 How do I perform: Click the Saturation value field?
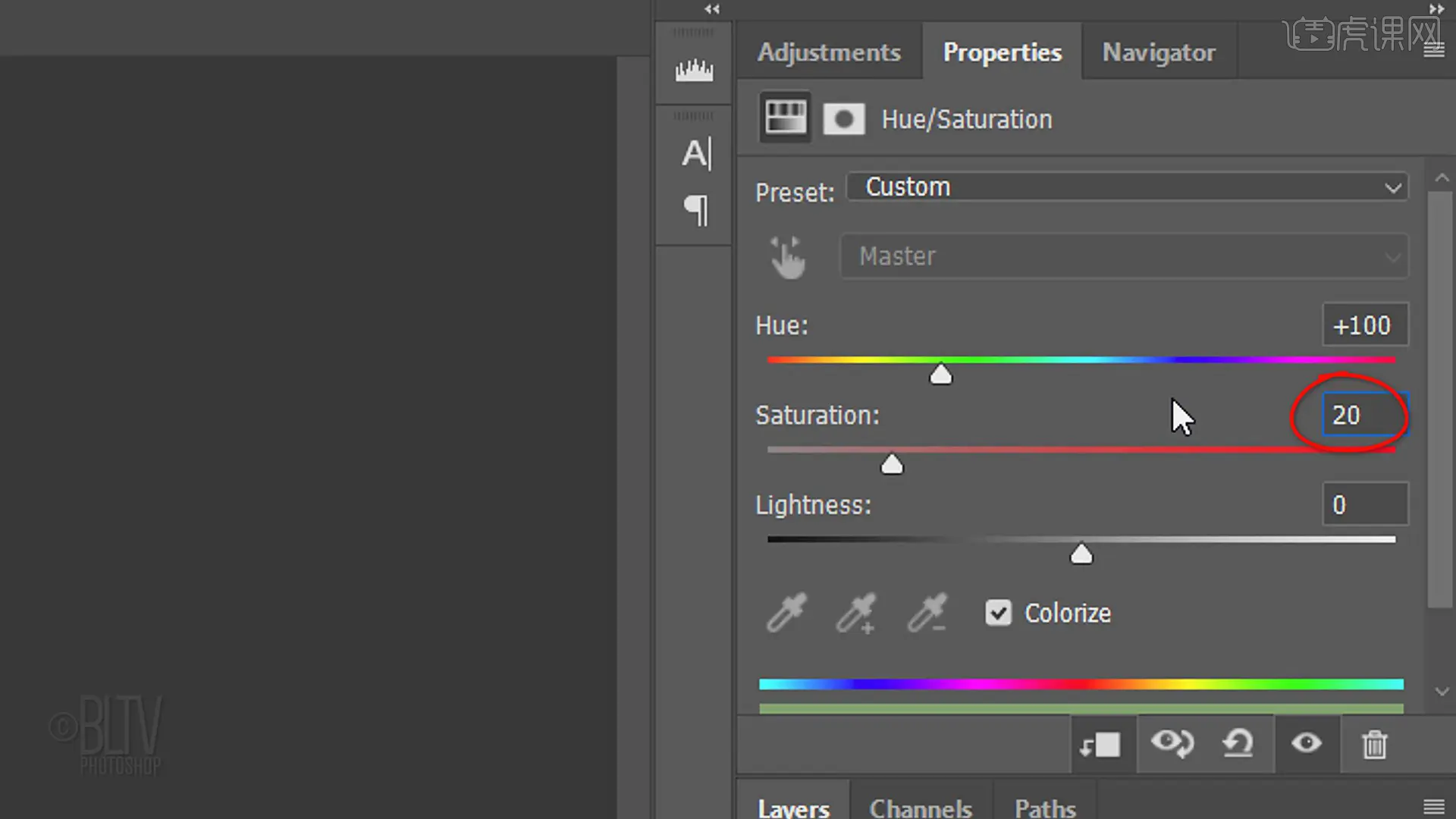pyautogui.click(x=1365, y=415)
